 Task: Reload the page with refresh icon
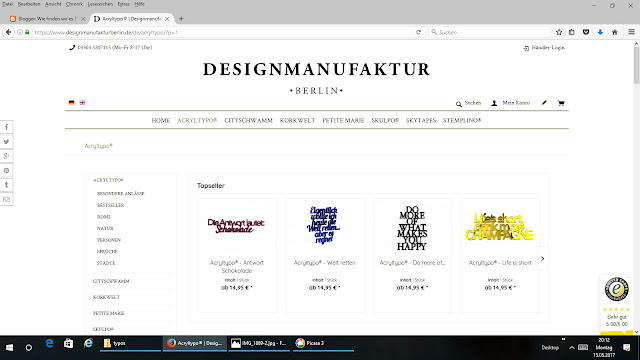coord(418,32)
